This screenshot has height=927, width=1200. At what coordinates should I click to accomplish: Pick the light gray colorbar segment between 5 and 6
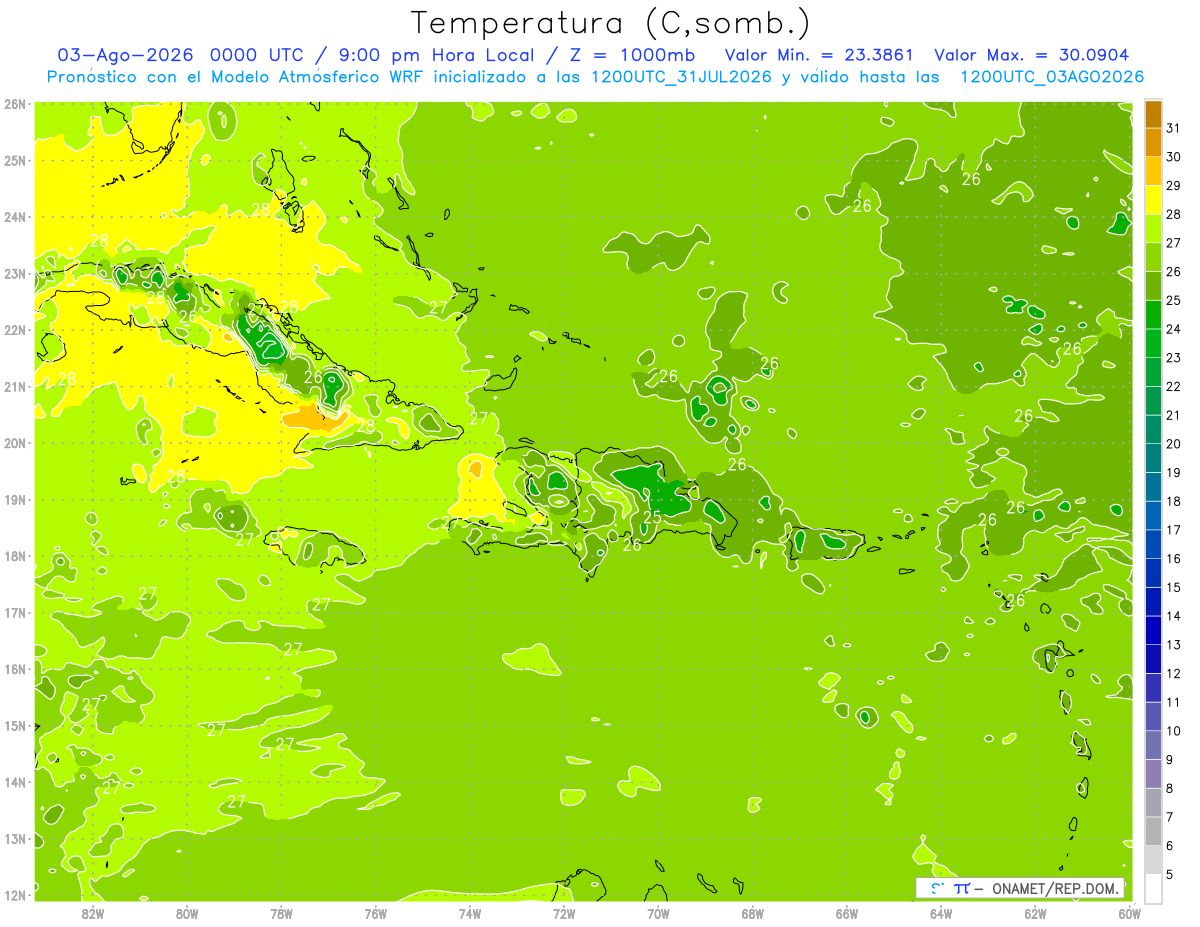[x=1153, y=860]
